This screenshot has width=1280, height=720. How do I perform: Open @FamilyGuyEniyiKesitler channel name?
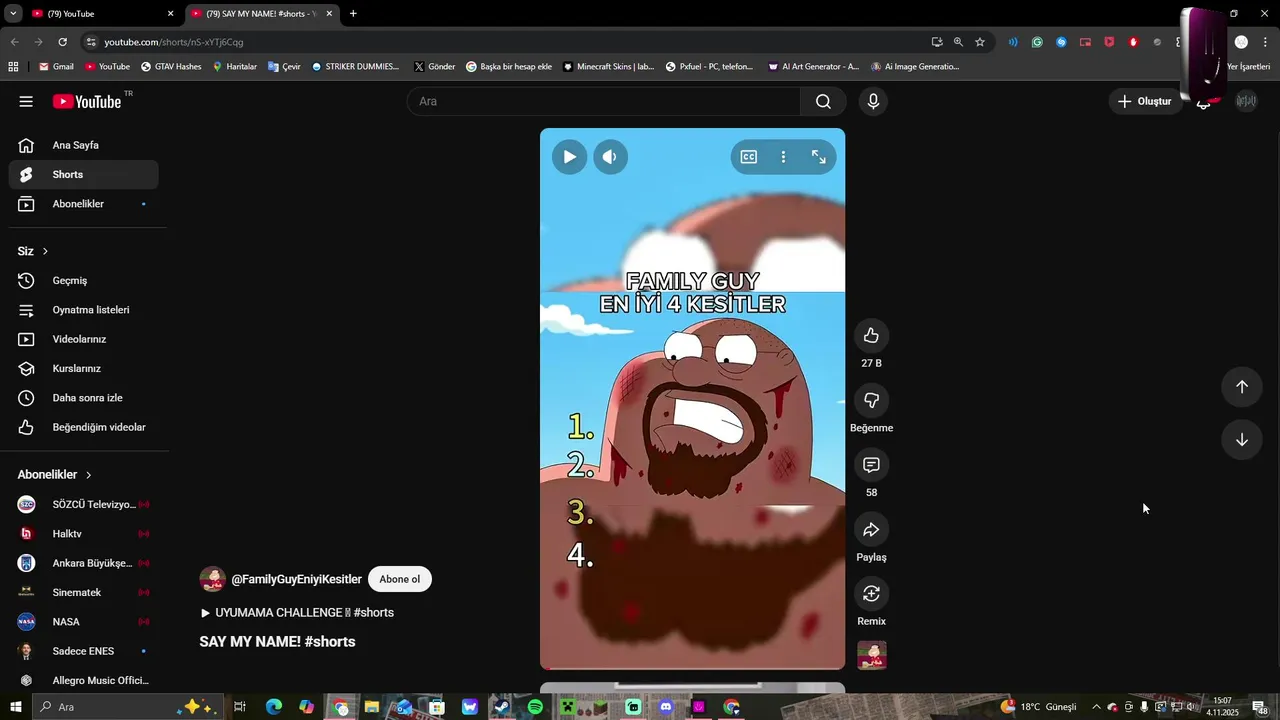(x=296, y=580)
